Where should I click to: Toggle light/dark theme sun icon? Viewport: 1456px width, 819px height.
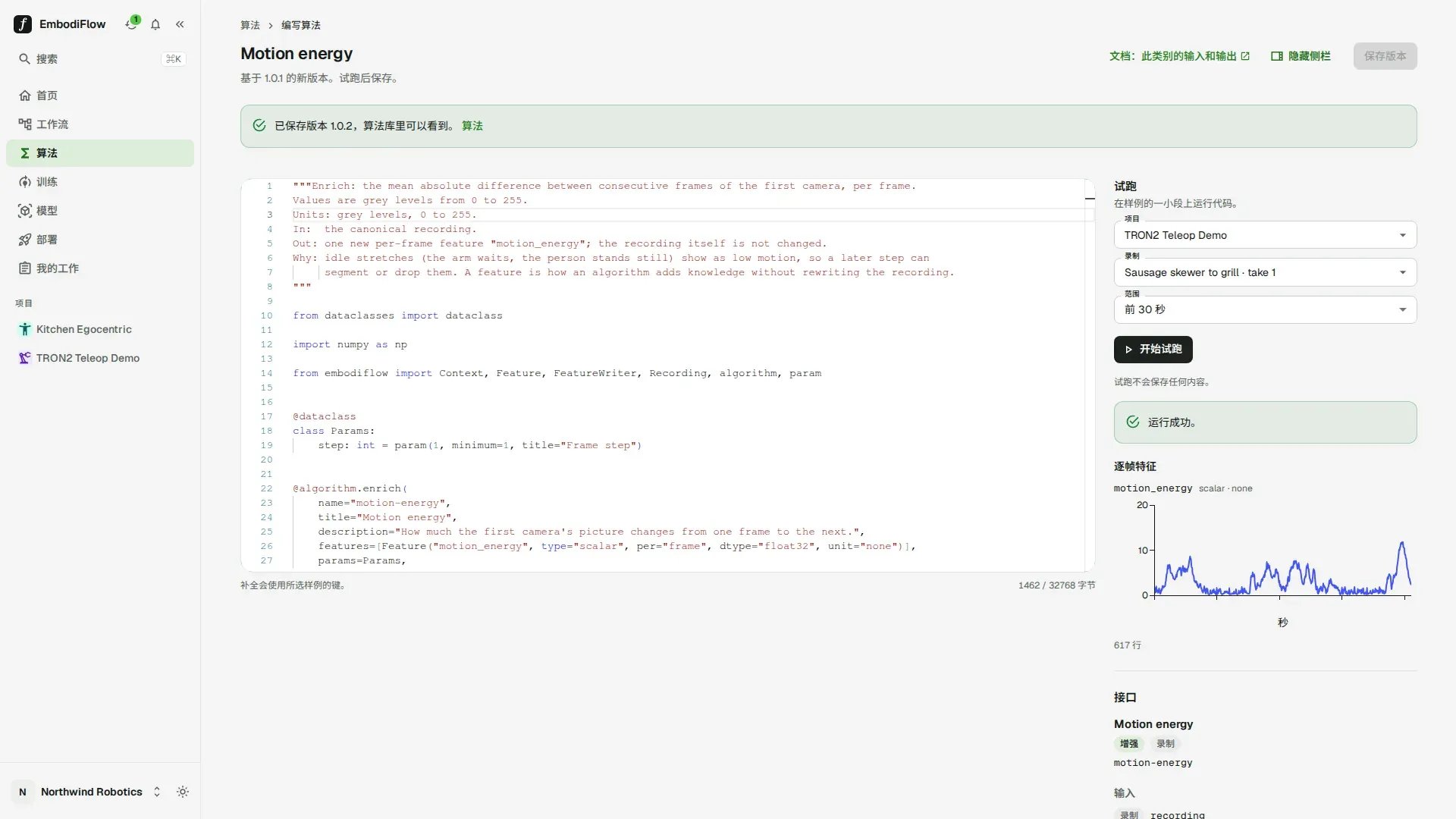[183, 792]
